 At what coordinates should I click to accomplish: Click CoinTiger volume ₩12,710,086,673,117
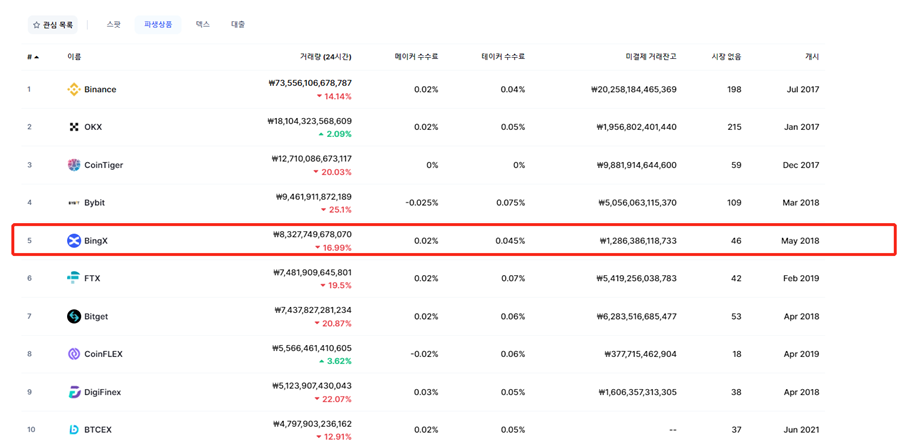click(311, 159)
